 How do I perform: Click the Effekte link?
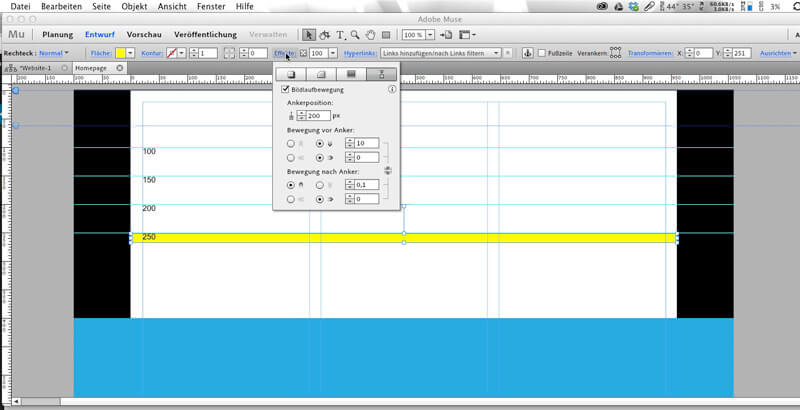pos(285,53)
